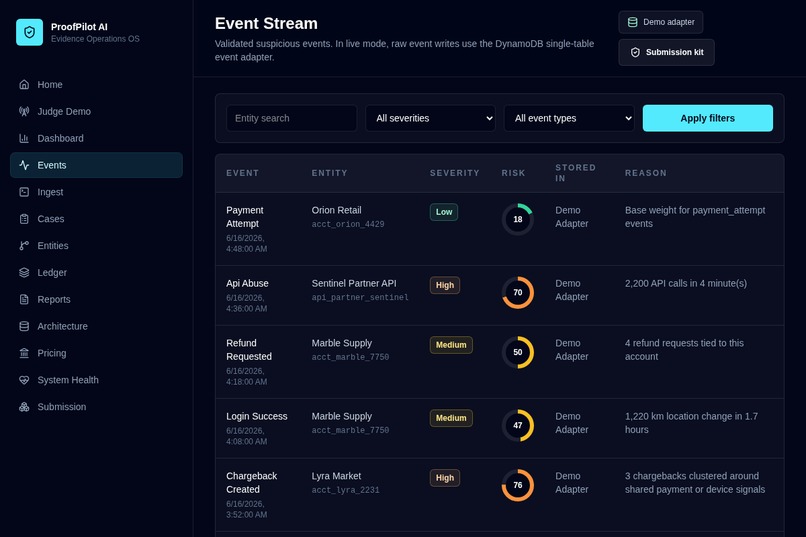This screenshot has width=806, height=537.
Task: Click the Ingest terminal icon
Action: (x=24, y=192)
